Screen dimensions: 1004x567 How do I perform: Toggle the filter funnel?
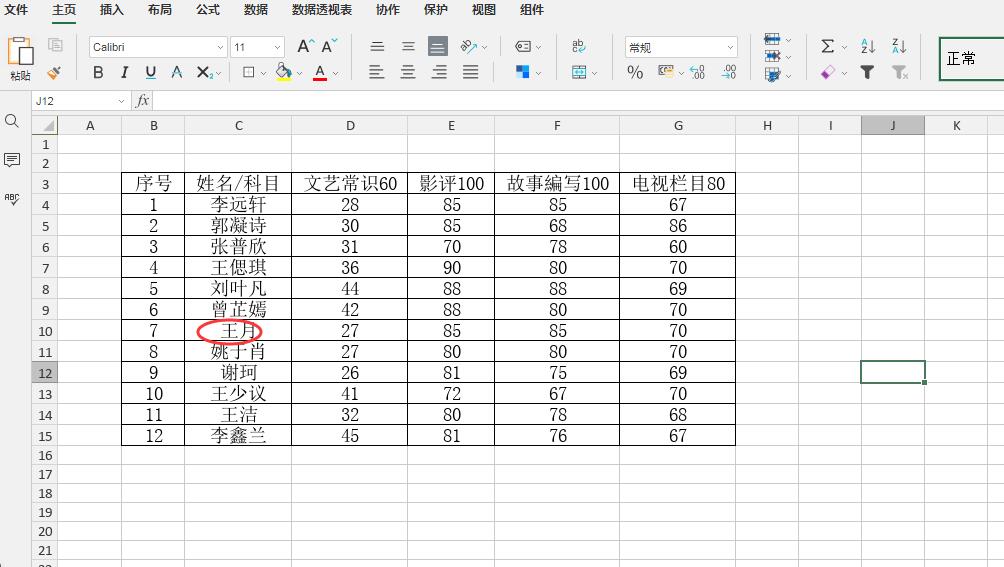867,72
